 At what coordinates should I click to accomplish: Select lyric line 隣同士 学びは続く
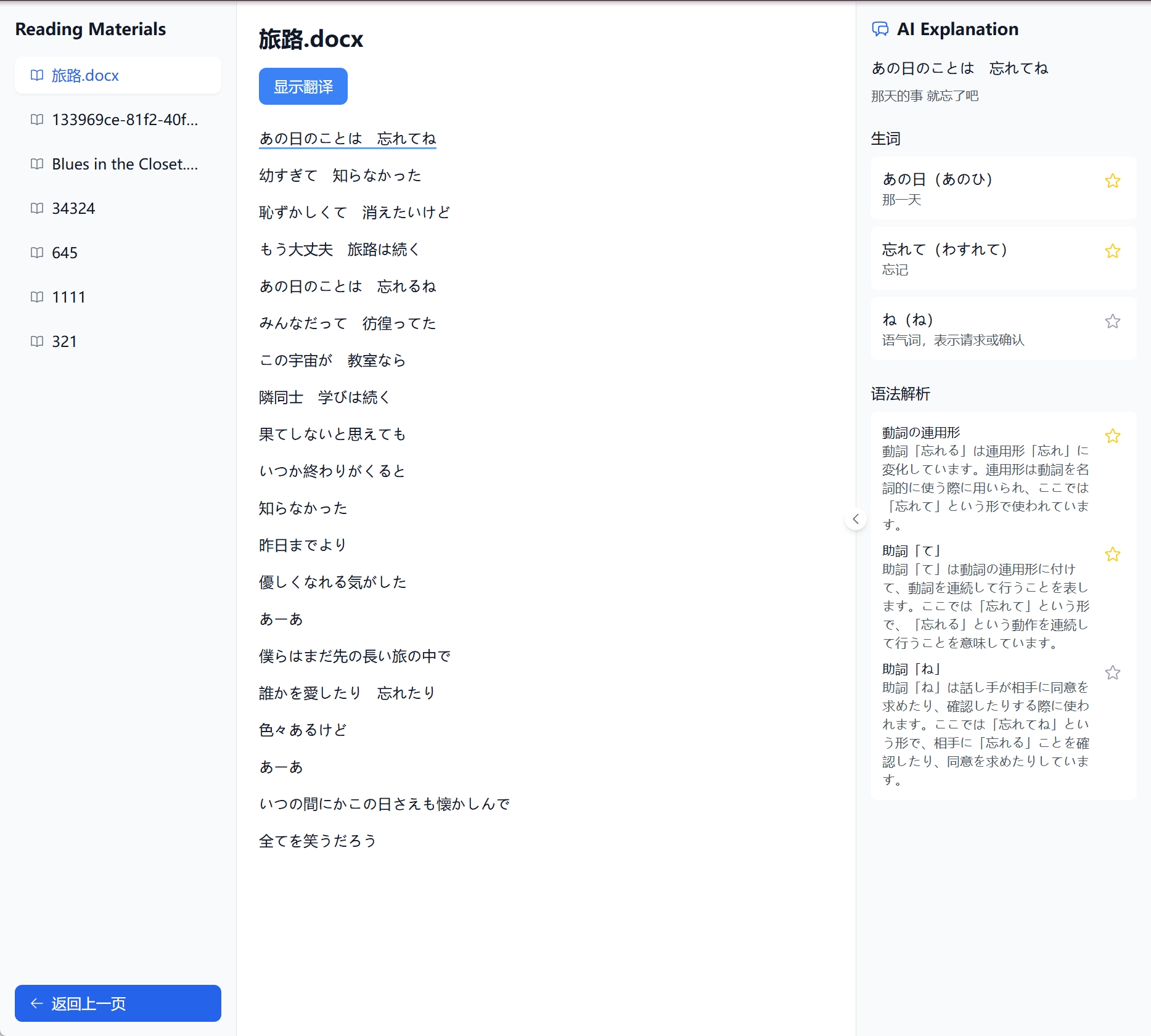click(325, 398)
